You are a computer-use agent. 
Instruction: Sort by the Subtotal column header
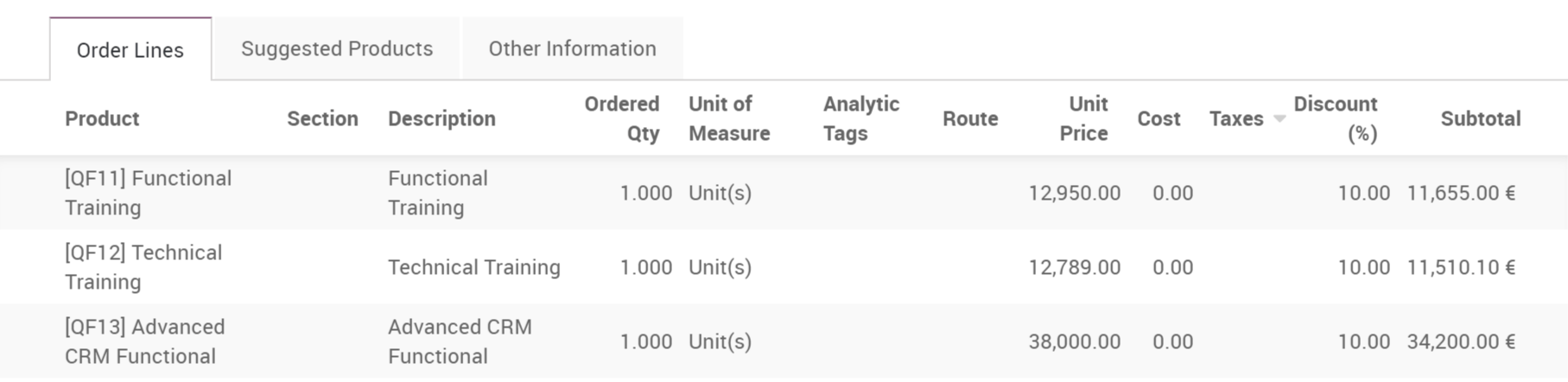tap(1480, 119)
